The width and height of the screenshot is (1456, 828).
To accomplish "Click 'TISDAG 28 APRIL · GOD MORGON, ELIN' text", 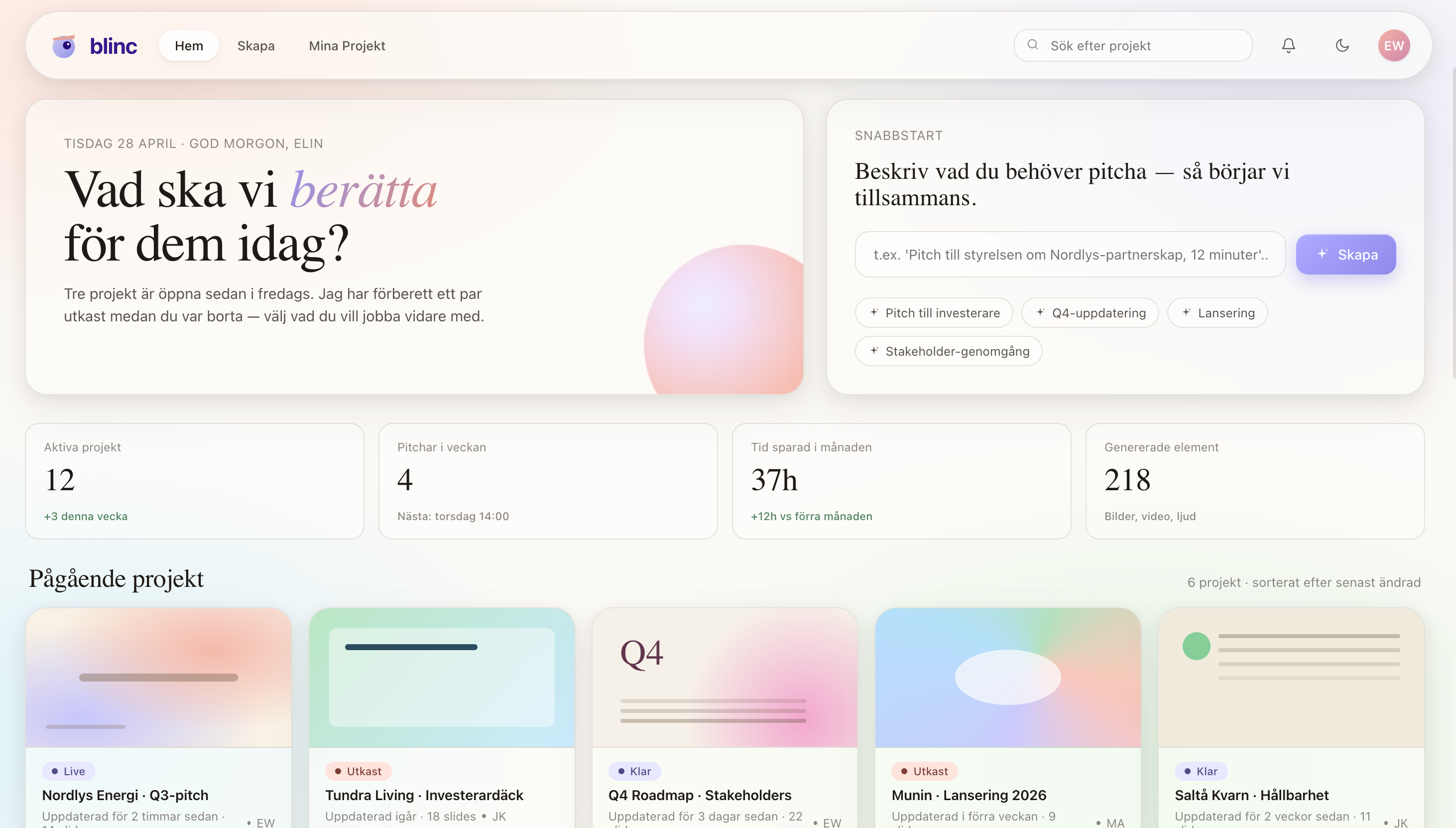I will click(193, 143).
